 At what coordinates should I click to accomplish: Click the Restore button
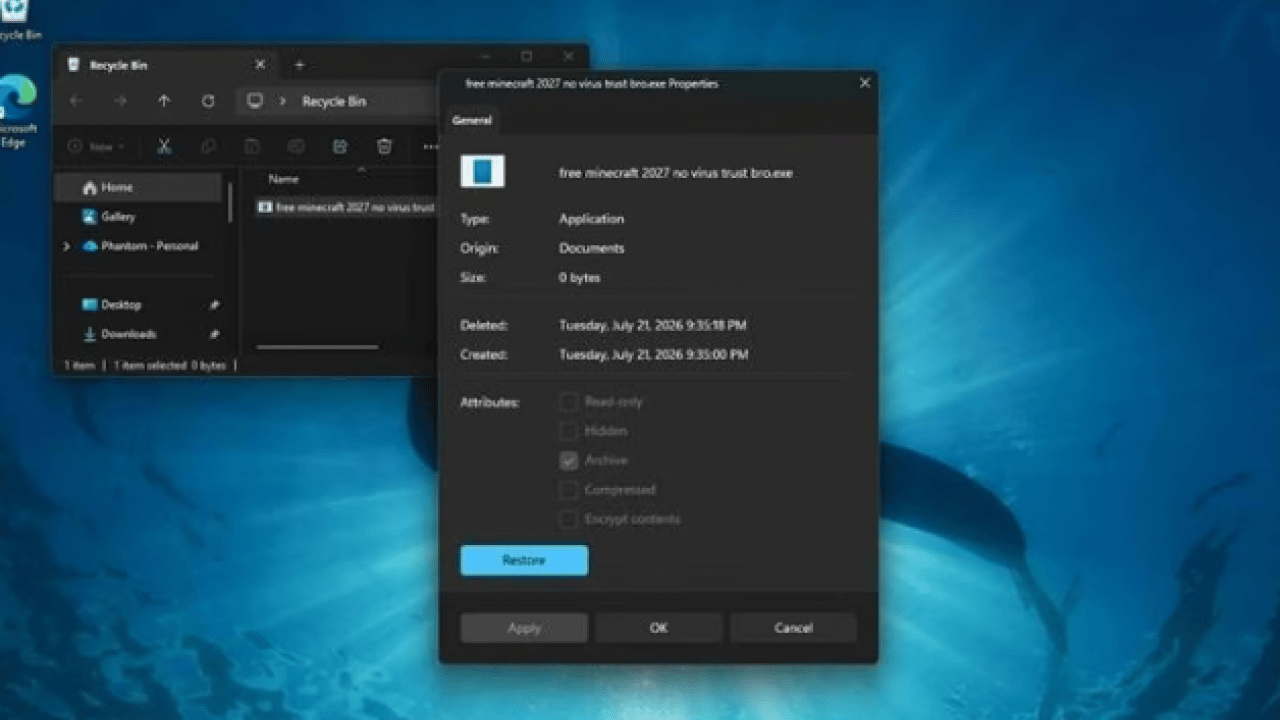pos(524,560)
